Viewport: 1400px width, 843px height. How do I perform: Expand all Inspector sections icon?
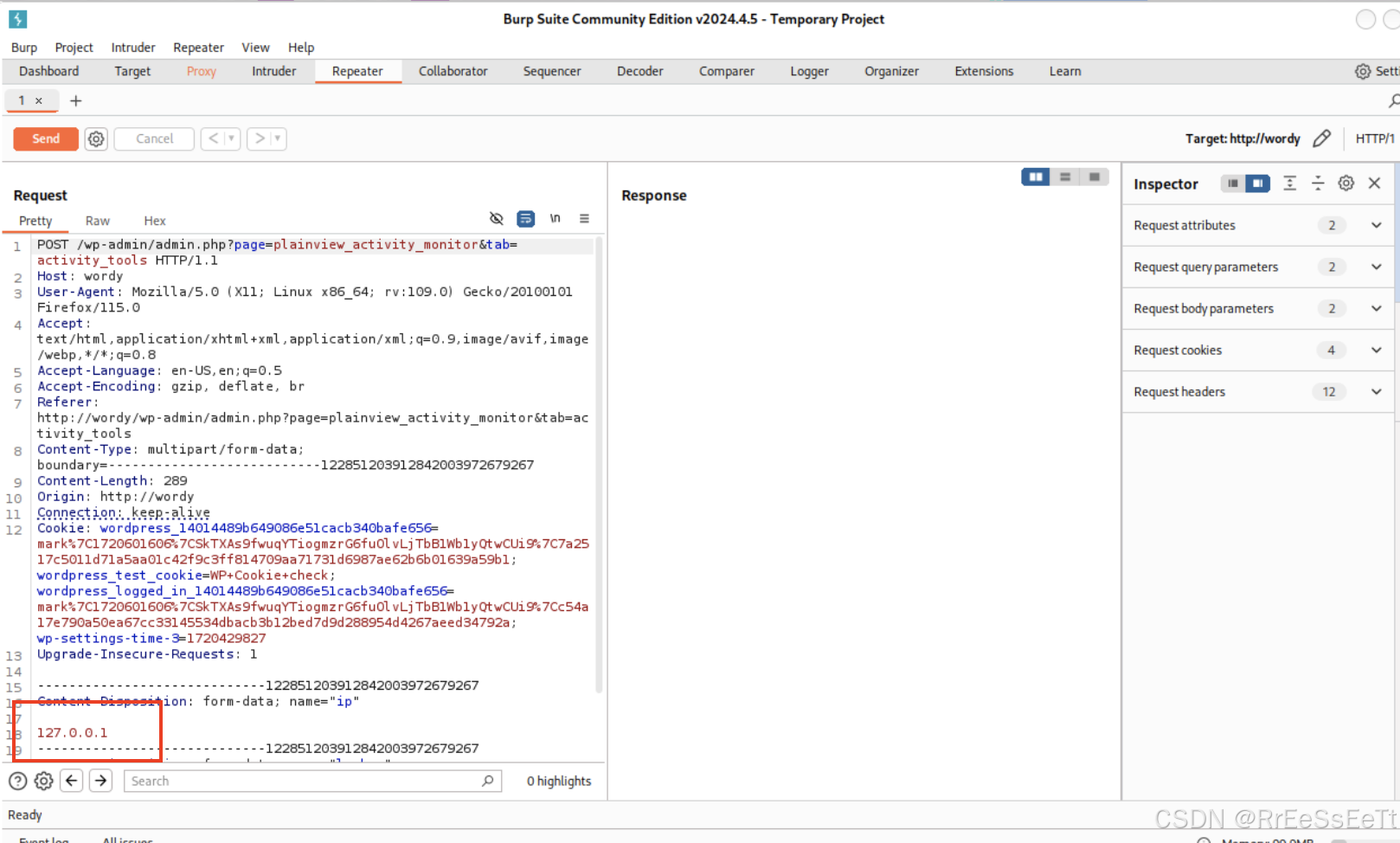(1289, 183)
